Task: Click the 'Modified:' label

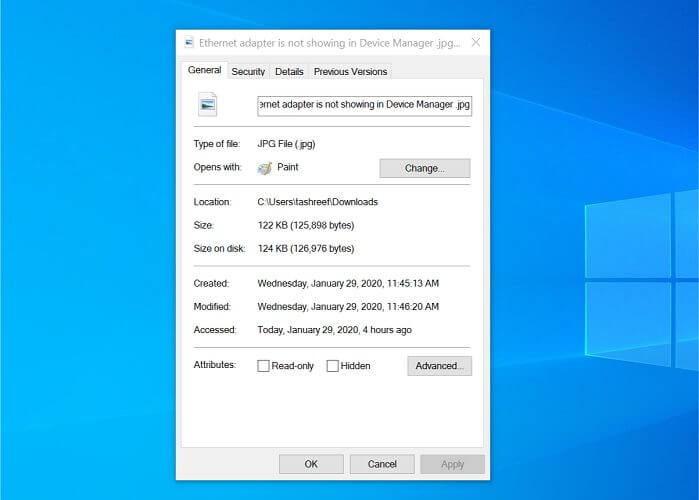Action: coord(212,307)
